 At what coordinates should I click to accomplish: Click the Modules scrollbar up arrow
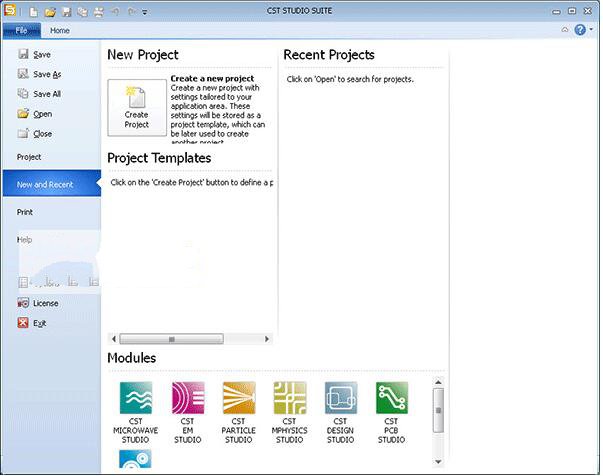pyautogui.click(x=438, y=382)
